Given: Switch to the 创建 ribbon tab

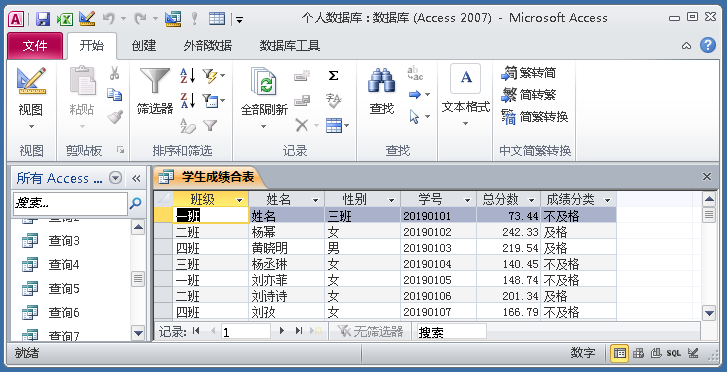Looking at the screenshot, I should [x=144, y=45].
